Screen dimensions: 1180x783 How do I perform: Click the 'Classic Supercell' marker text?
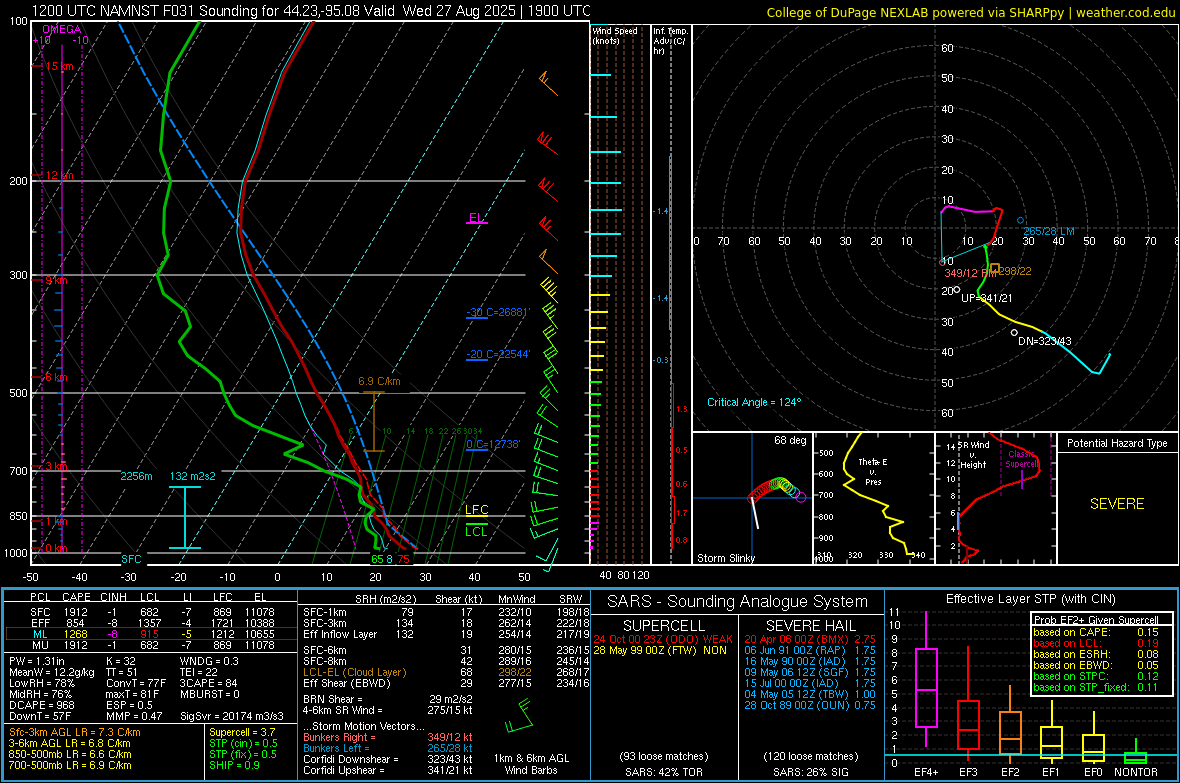tap(1022, 459)
